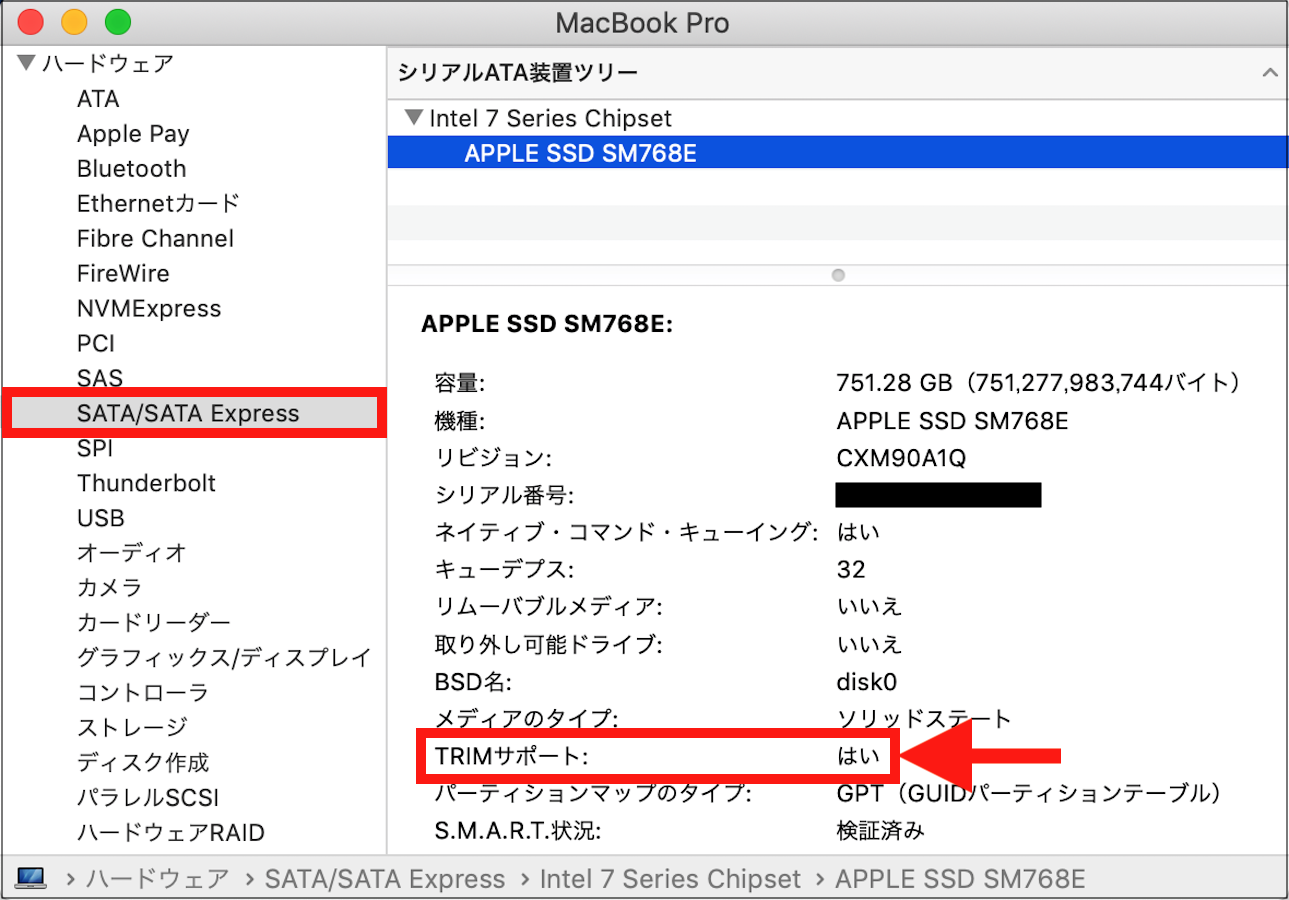The width and height of the screenshot is (1289, 900).
Task: Minimize the MacBook Pro window
Action: coord(74,22)
